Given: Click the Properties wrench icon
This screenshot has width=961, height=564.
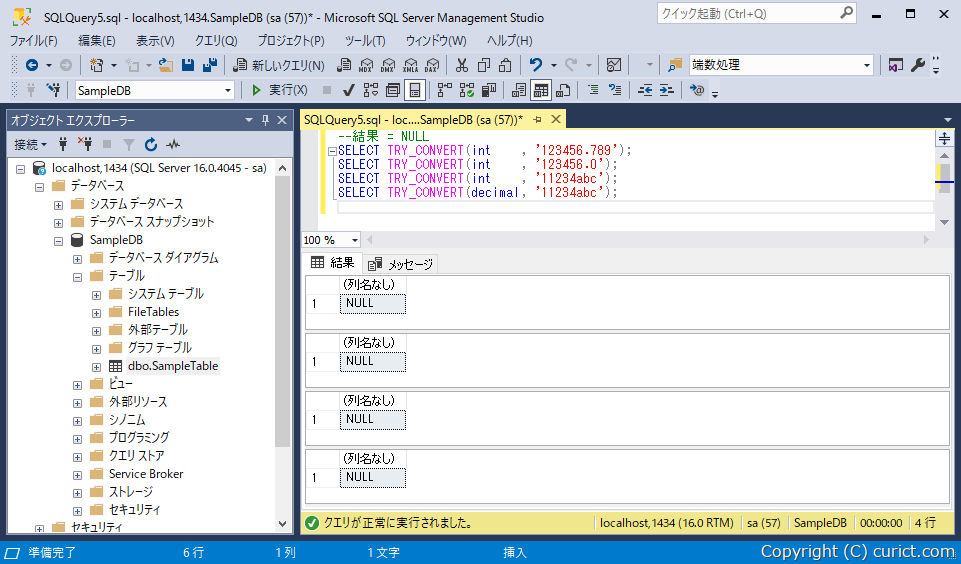Looking at the screenshot, I should [x=917, y=65].
